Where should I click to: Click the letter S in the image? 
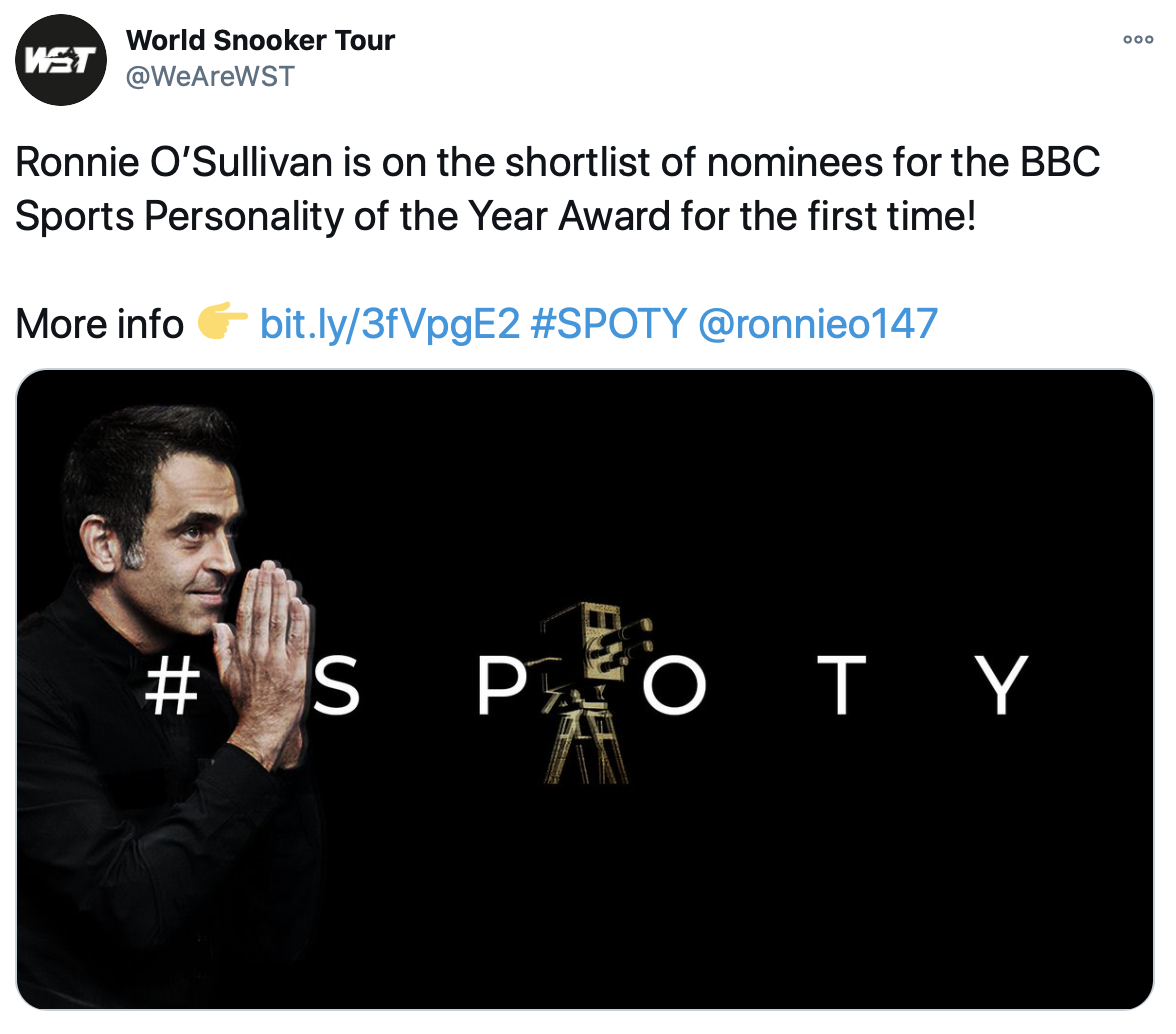click(336, 686)
